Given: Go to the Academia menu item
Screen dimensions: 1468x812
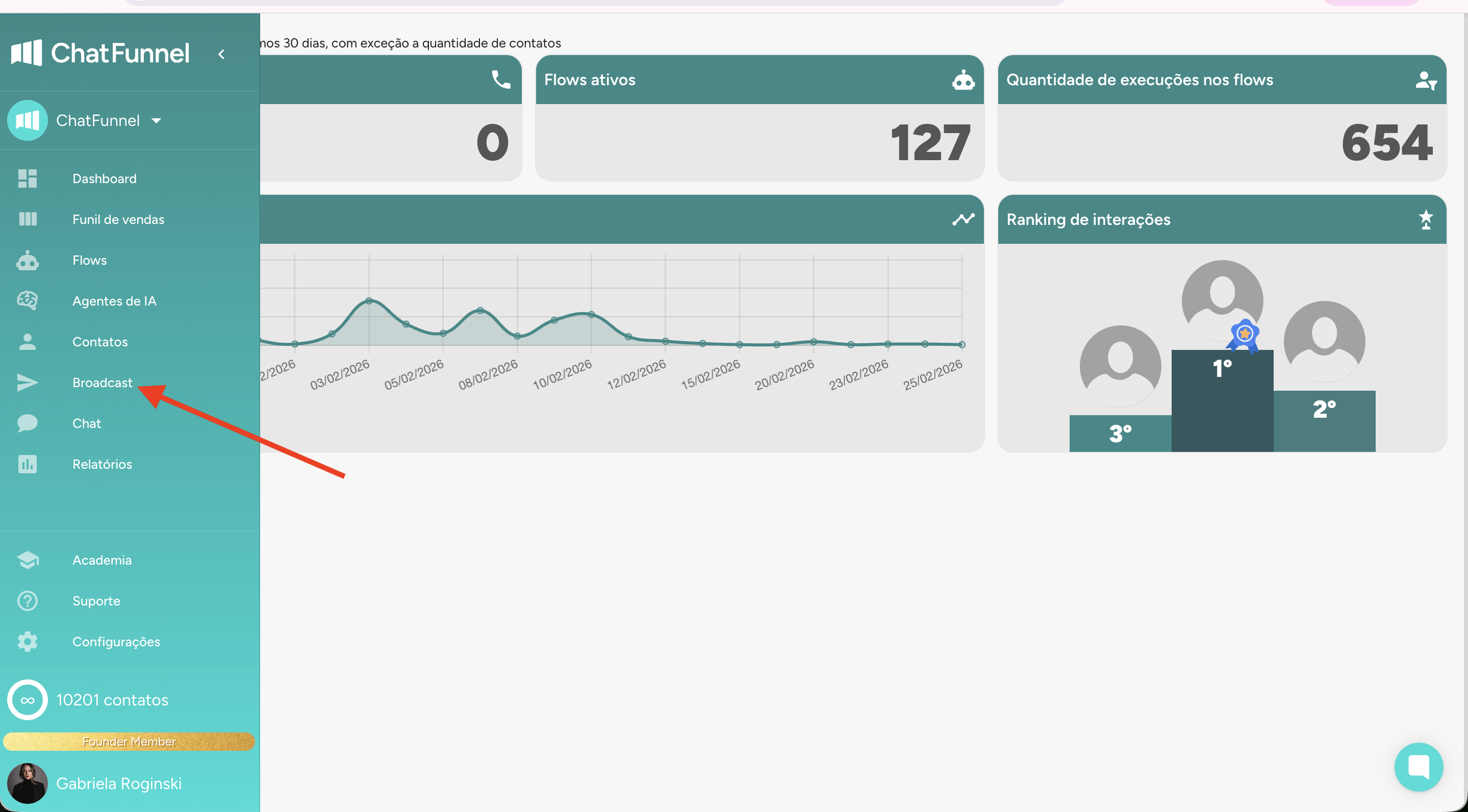Looking at the screenshot, I should pyautogui.click(x=102, y=560).
